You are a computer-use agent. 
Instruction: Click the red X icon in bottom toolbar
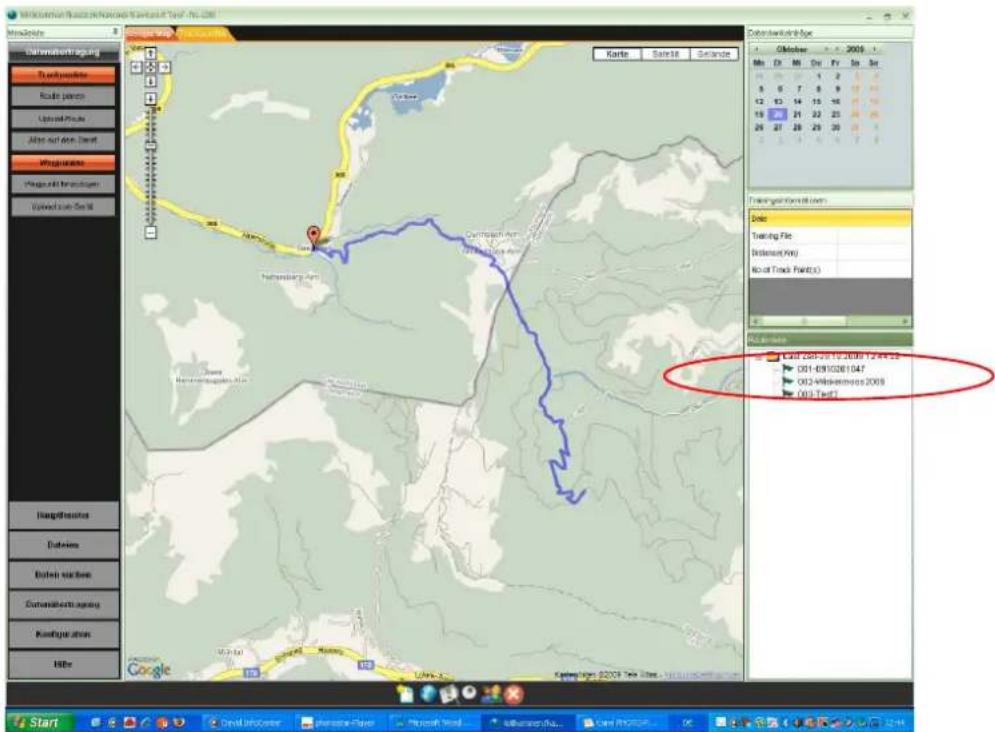tap(513, 695)
